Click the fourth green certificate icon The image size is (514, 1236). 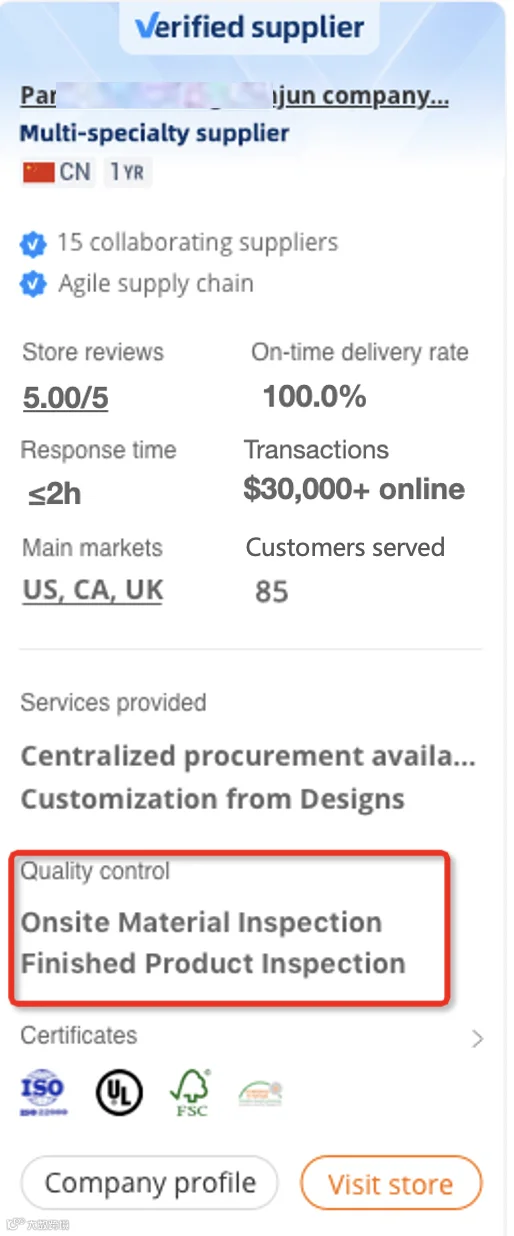tap(260, 1094)
